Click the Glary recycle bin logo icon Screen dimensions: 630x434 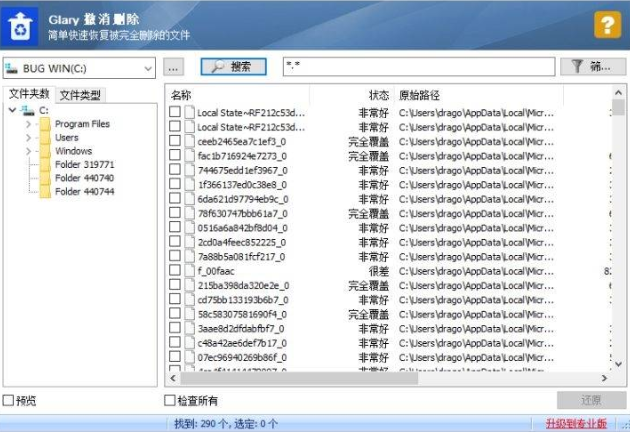pyautogui.click(x=18, y=25)
